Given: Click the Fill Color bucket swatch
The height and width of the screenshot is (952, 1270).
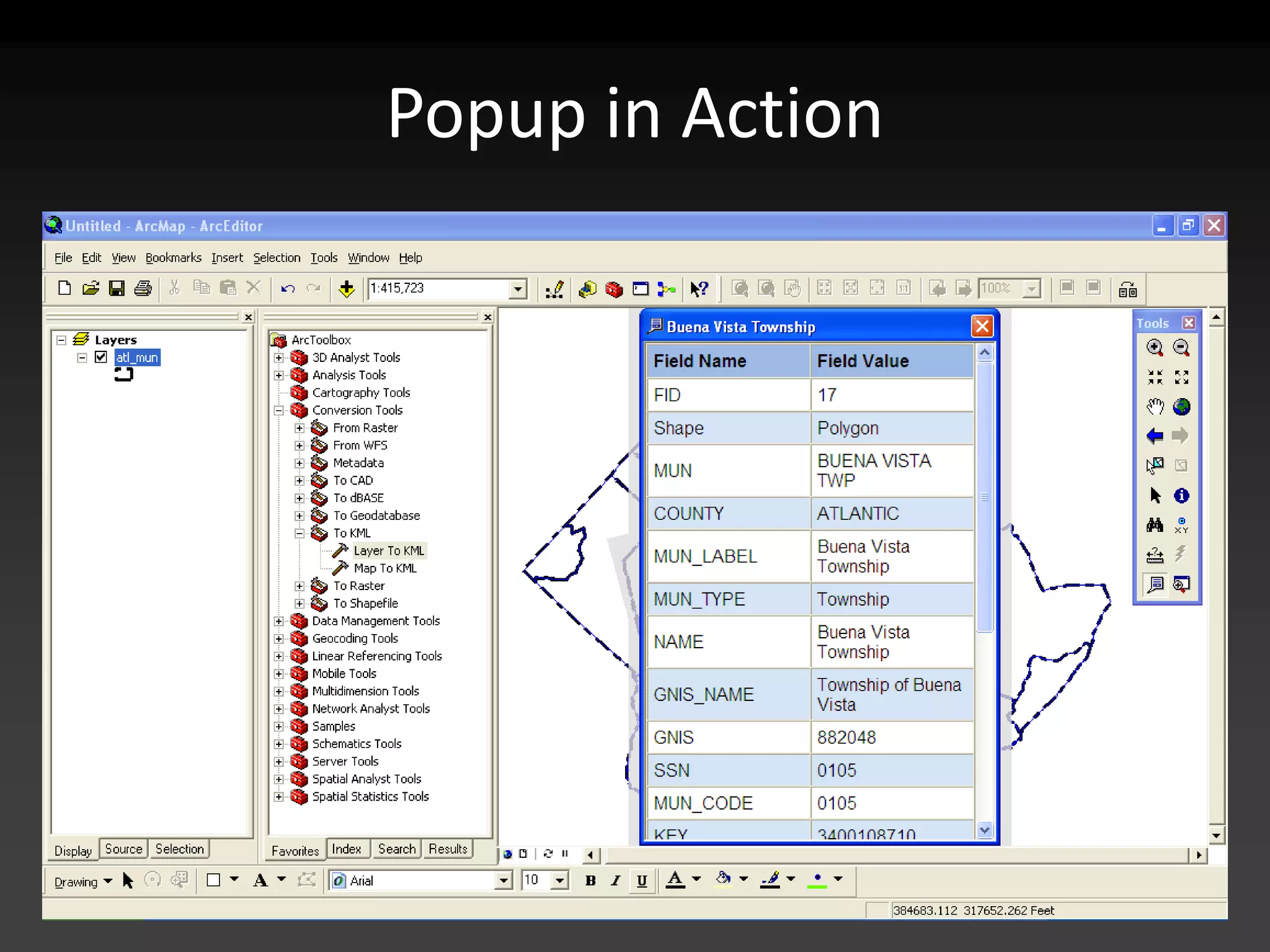Looking at the screenshot, I should tap(723, 880).
